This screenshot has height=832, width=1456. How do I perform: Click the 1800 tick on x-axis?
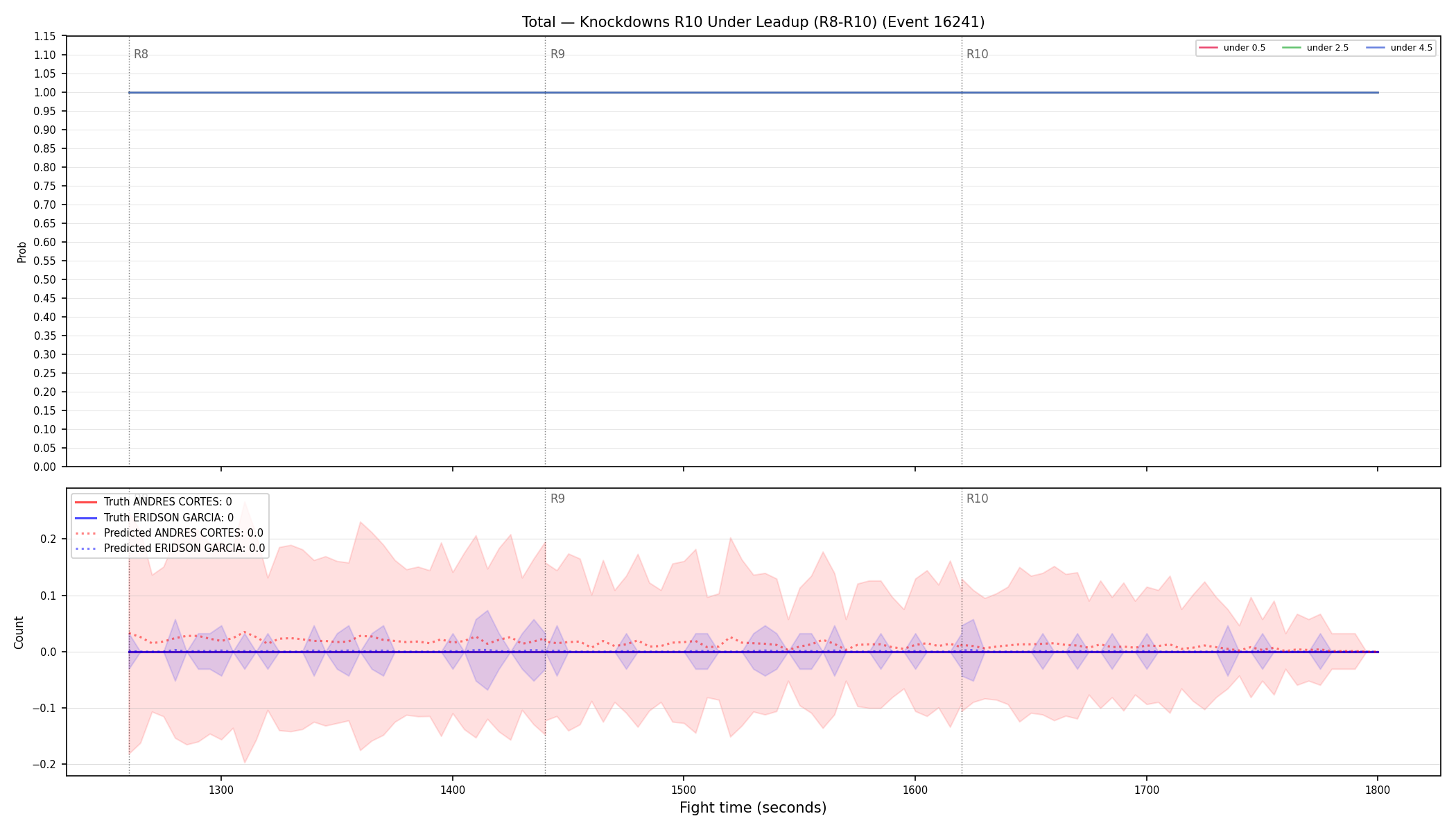1378,789
